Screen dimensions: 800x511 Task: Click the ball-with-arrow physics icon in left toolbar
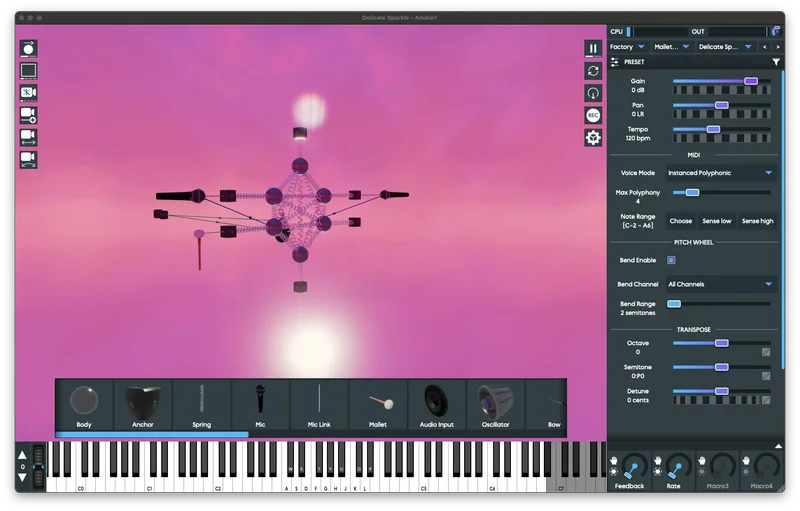[x=29, y=48]
